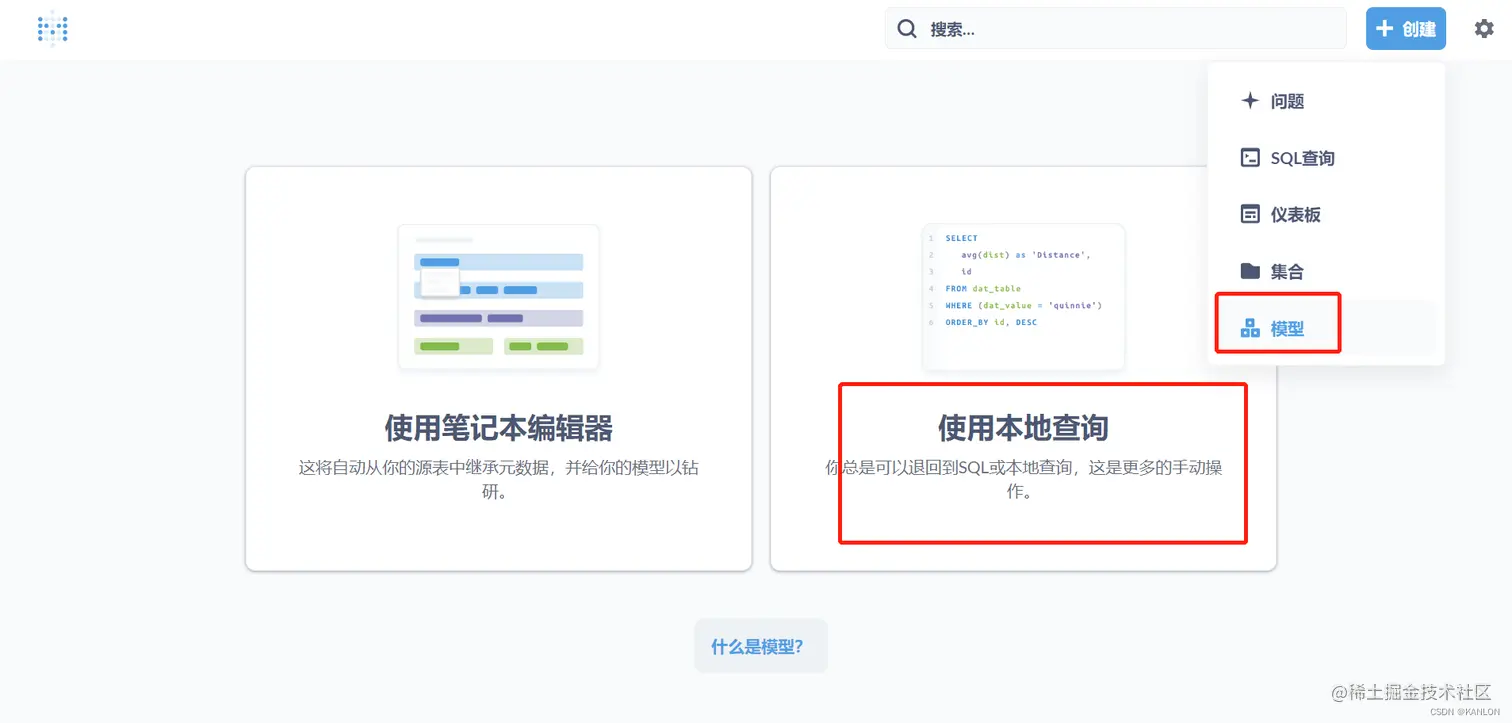Select the star icon beside 问题

[1249, 100]
